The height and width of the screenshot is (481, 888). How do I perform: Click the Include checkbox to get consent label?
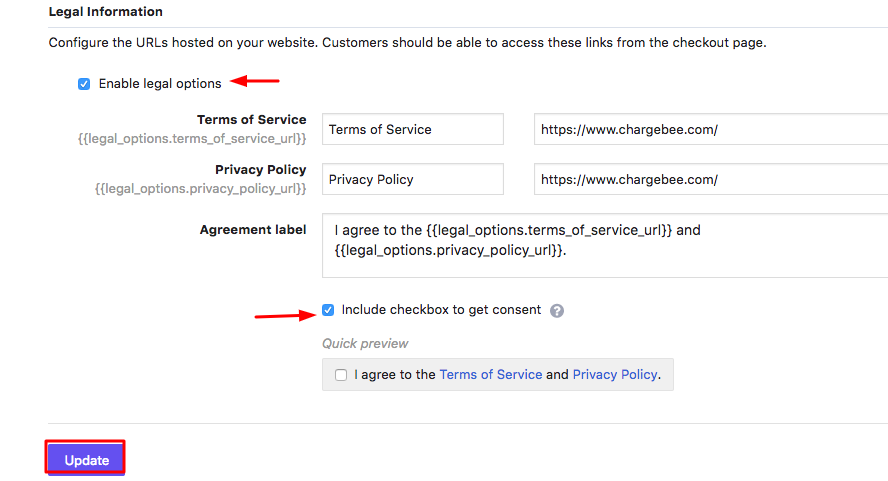pyautogui.click(x=441, y=310)
